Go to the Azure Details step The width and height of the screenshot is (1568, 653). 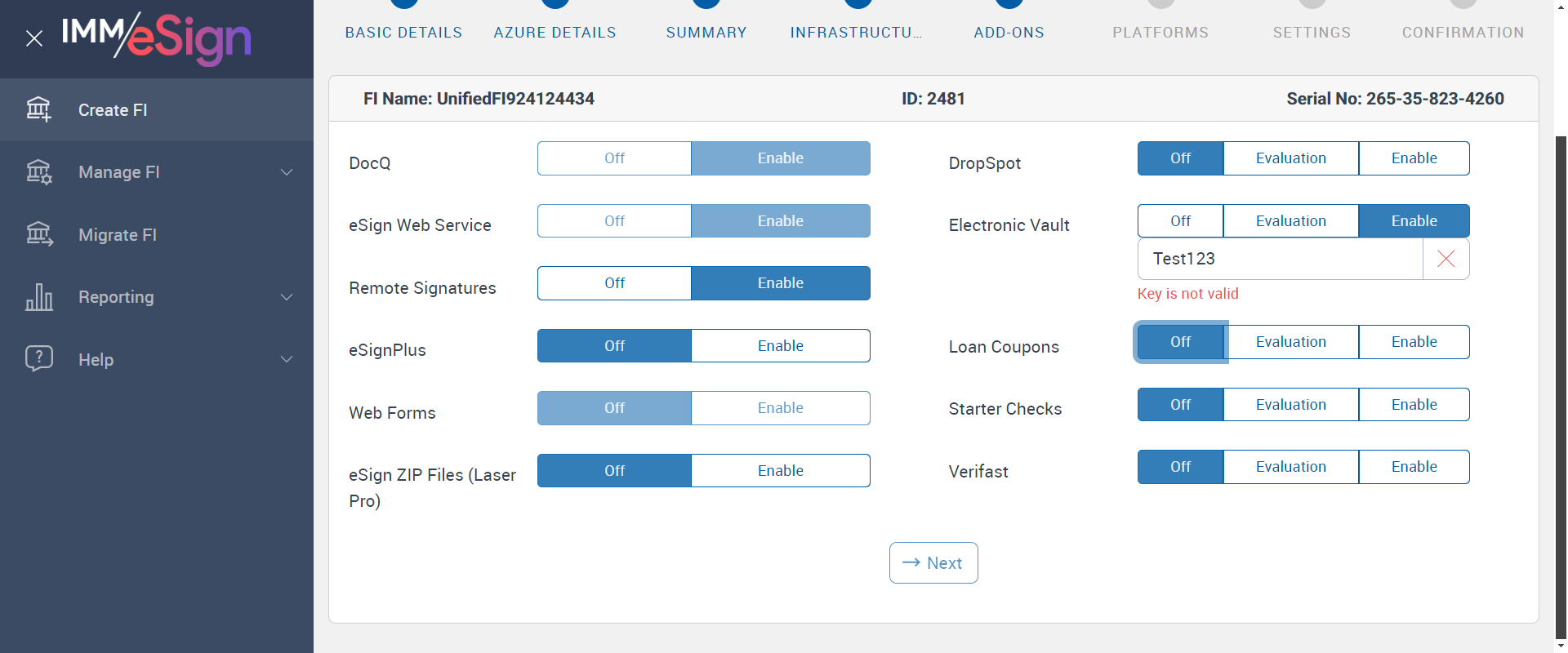(555, 33)
